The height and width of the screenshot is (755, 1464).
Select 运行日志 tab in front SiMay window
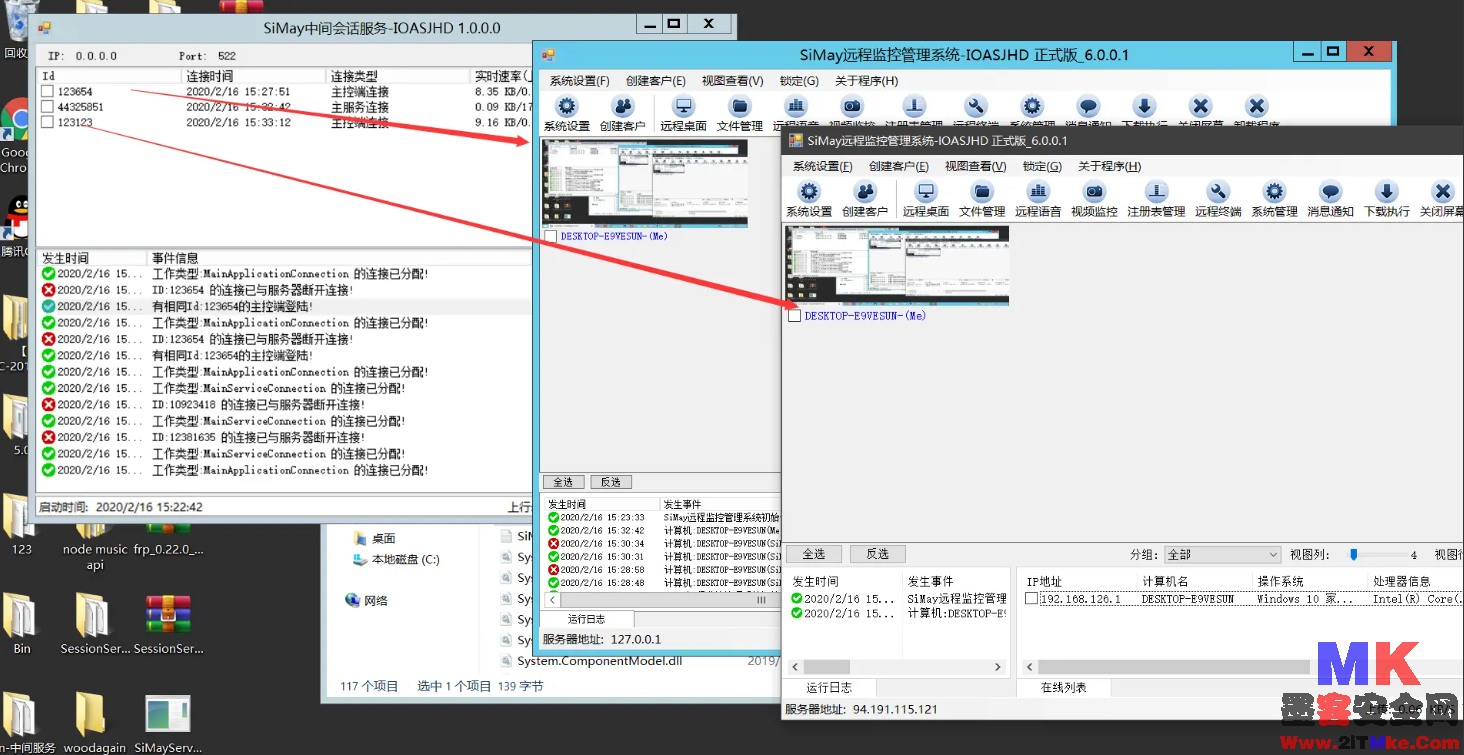(830, 688)
